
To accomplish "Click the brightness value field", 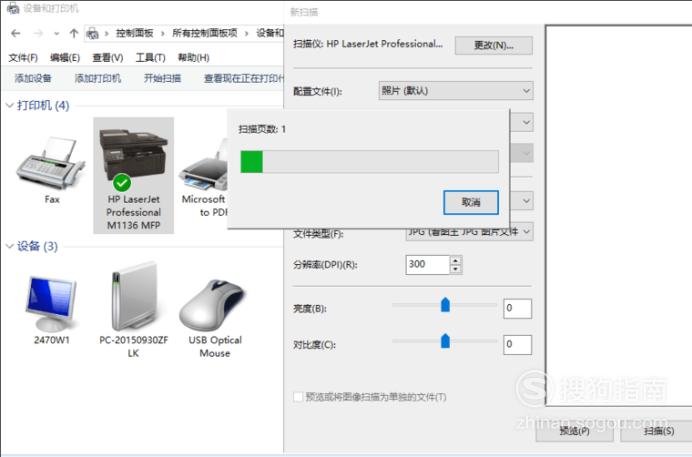I will [x=518, y=308].
